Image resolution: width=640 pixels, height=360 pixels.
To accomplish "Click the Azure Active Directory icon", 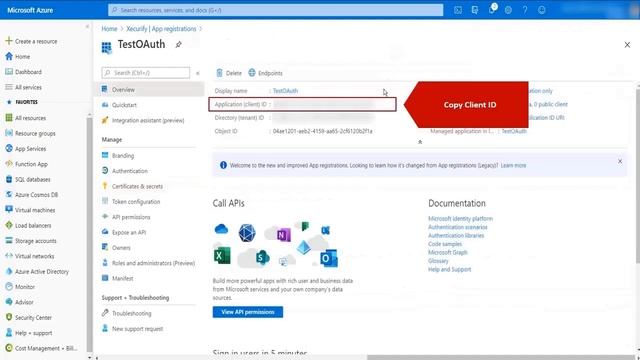I will point(9,271).
